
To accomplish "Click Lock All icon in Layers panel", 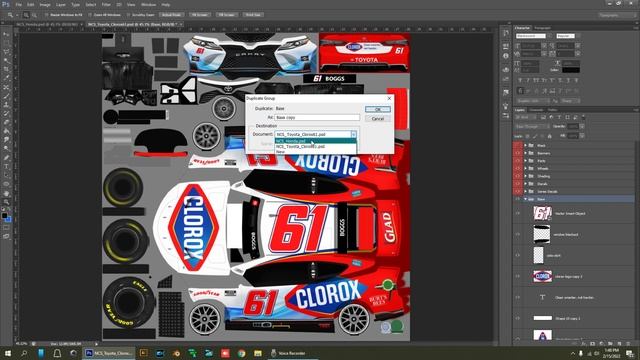I will [x=549, y=136].
